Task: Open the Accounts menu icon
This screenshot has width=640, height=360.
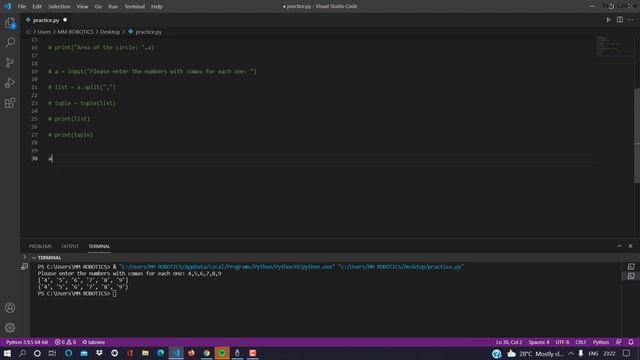Action: 10,307
